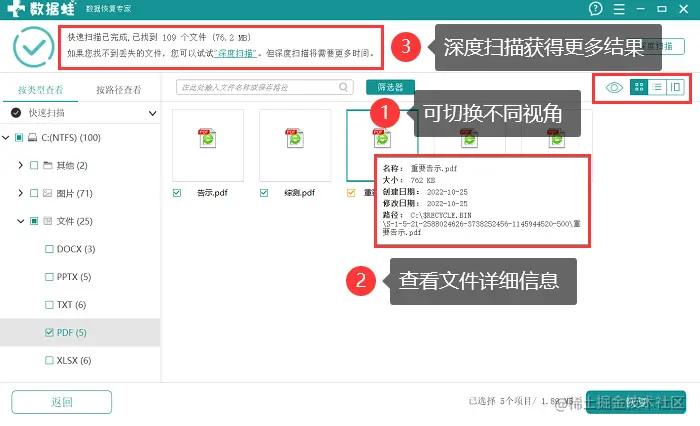The height and width of the screenshot is (426, 700).
Task: Open the 快速扫描 dropdown arrow
Action: (x=152, y=113)
